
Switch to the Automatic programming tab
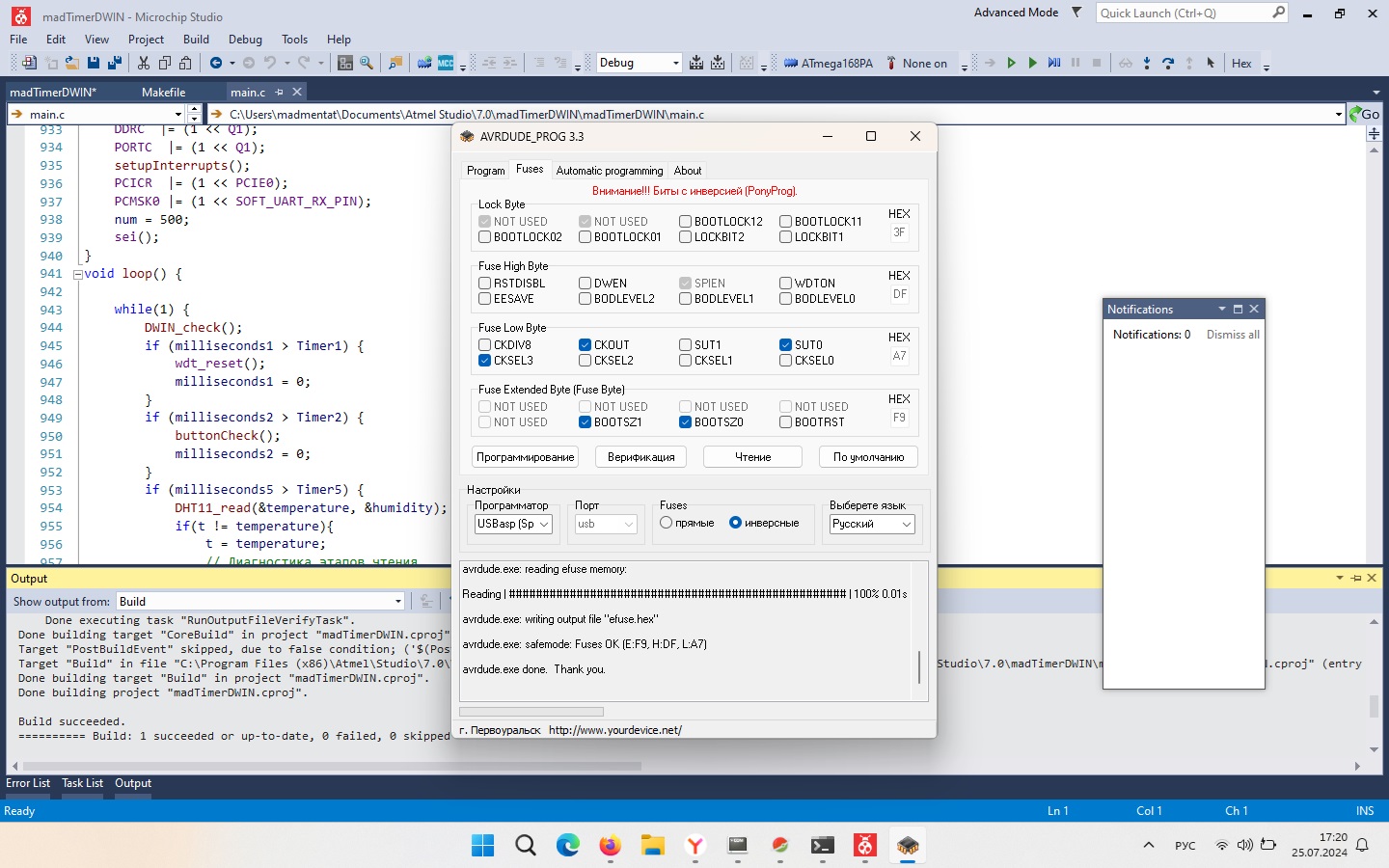coord(610,171)
